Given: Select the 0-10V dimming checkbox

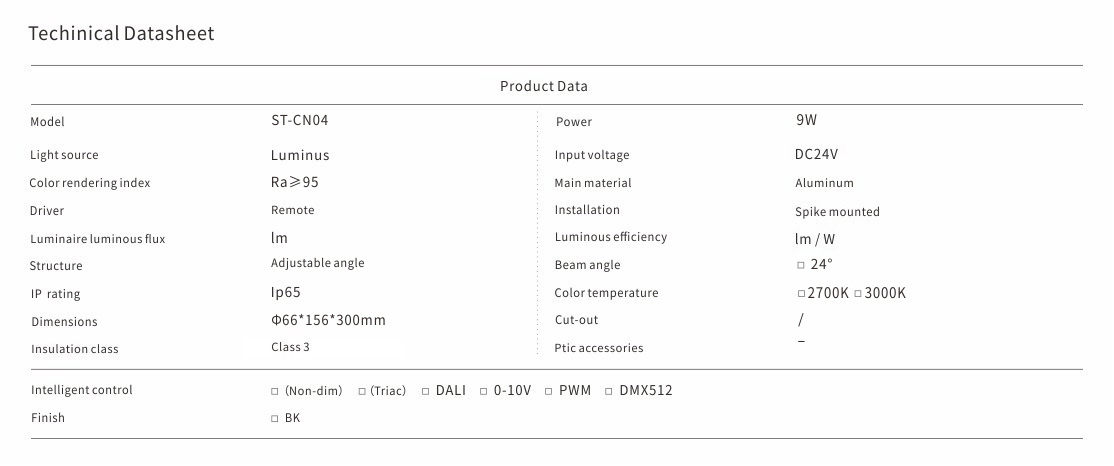Looking at the screenshot, I should coord(484,391).
